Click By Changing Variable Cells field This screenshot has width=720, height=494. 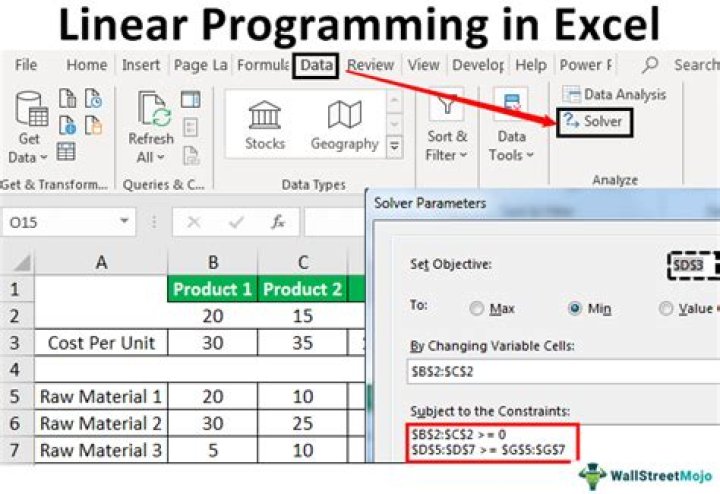tap(563, 371)
